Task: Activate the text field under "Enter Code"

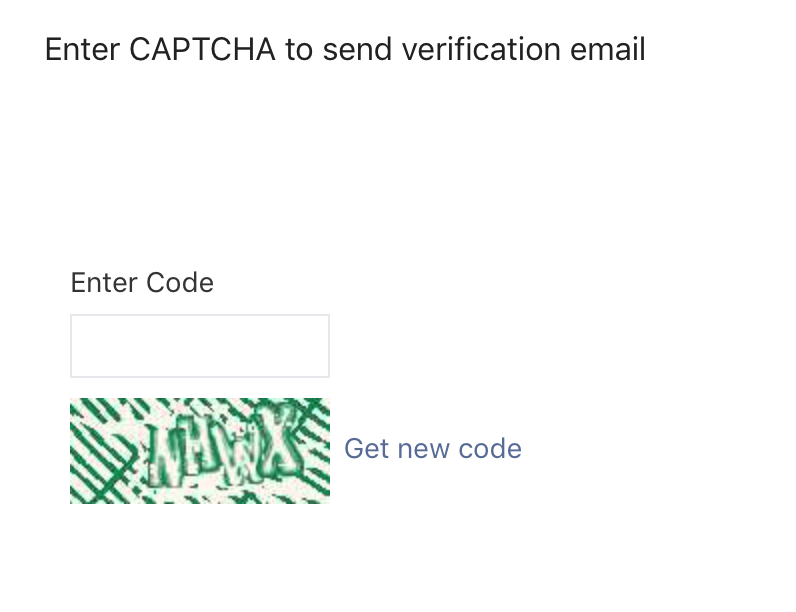Action: point(200,346)
